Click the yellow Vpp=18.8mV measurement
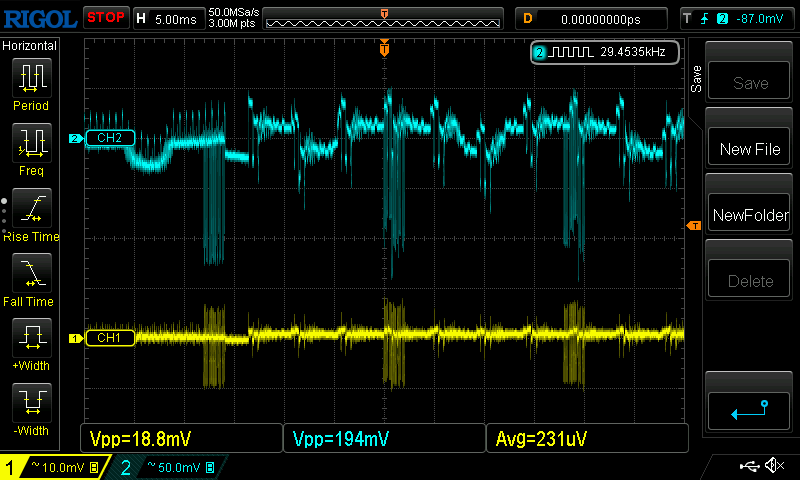 point(140,439)
